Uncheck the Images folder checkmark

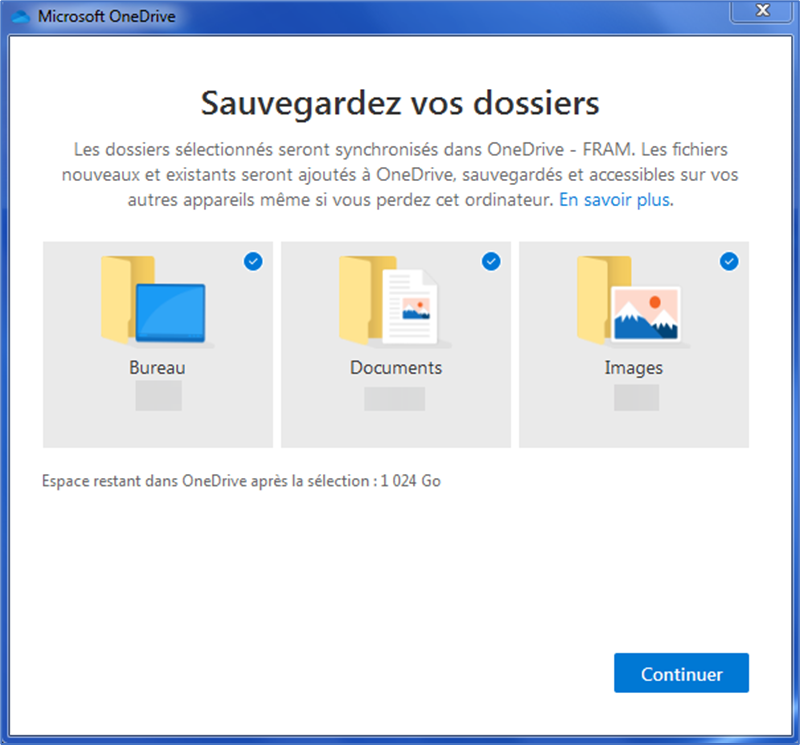tap(729, 261)
